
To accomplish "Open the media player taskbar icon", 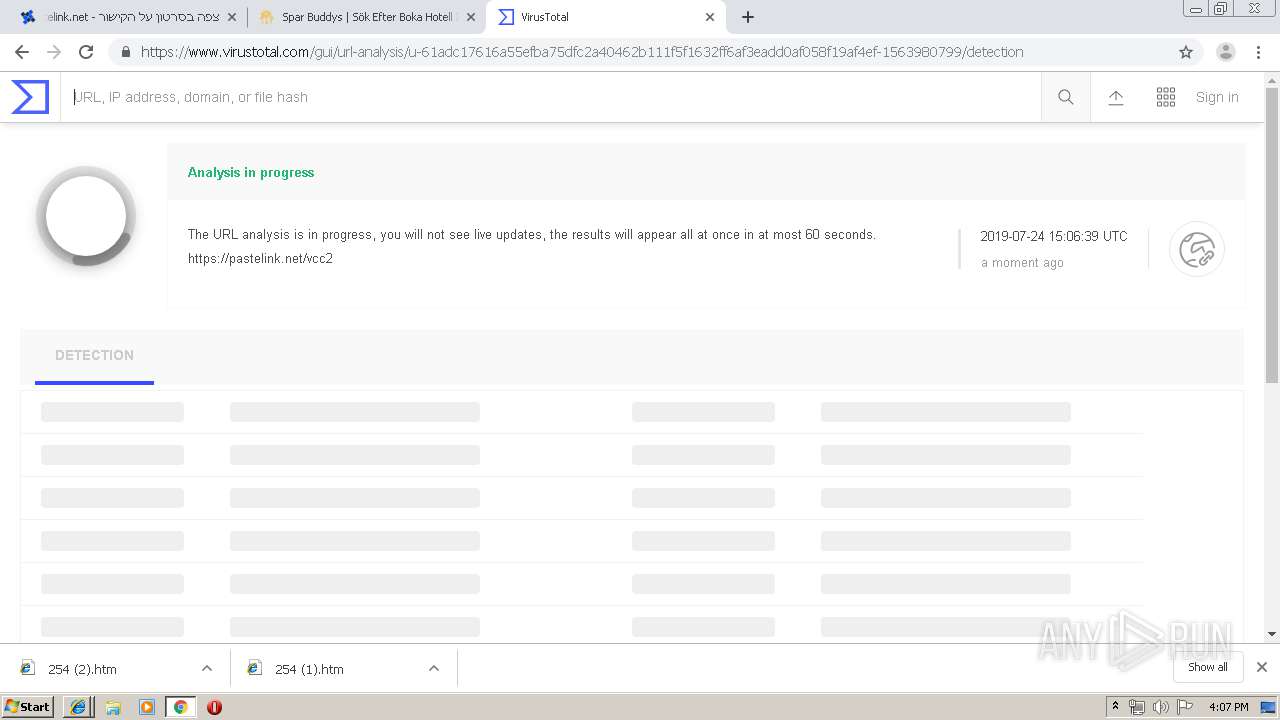I will [147, 707].
